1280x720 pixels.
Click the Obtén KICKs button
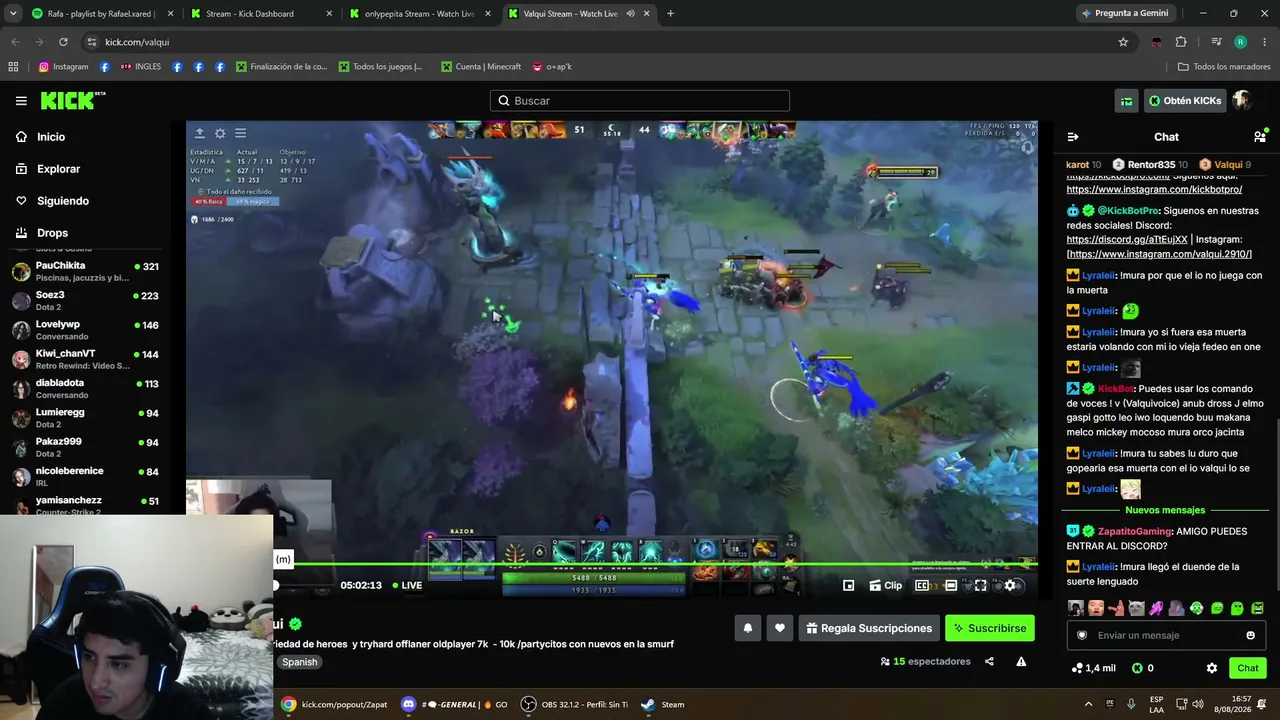click(x=1185, y=101)
